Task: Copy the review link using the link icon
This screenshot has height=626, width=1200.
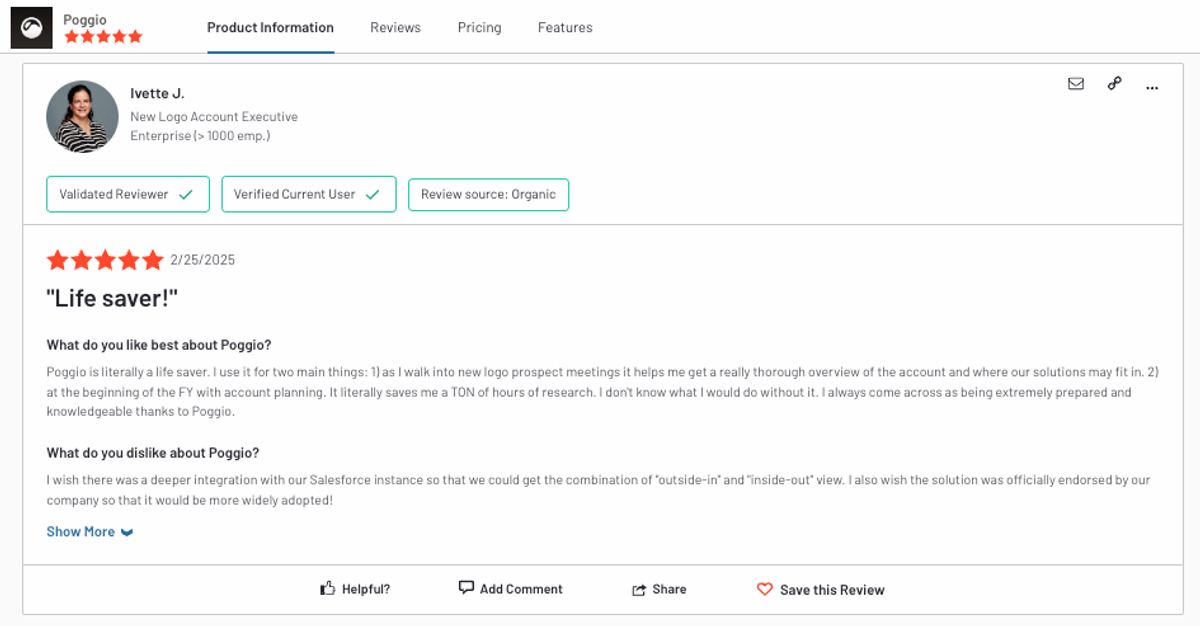Action: [1114, 84]
